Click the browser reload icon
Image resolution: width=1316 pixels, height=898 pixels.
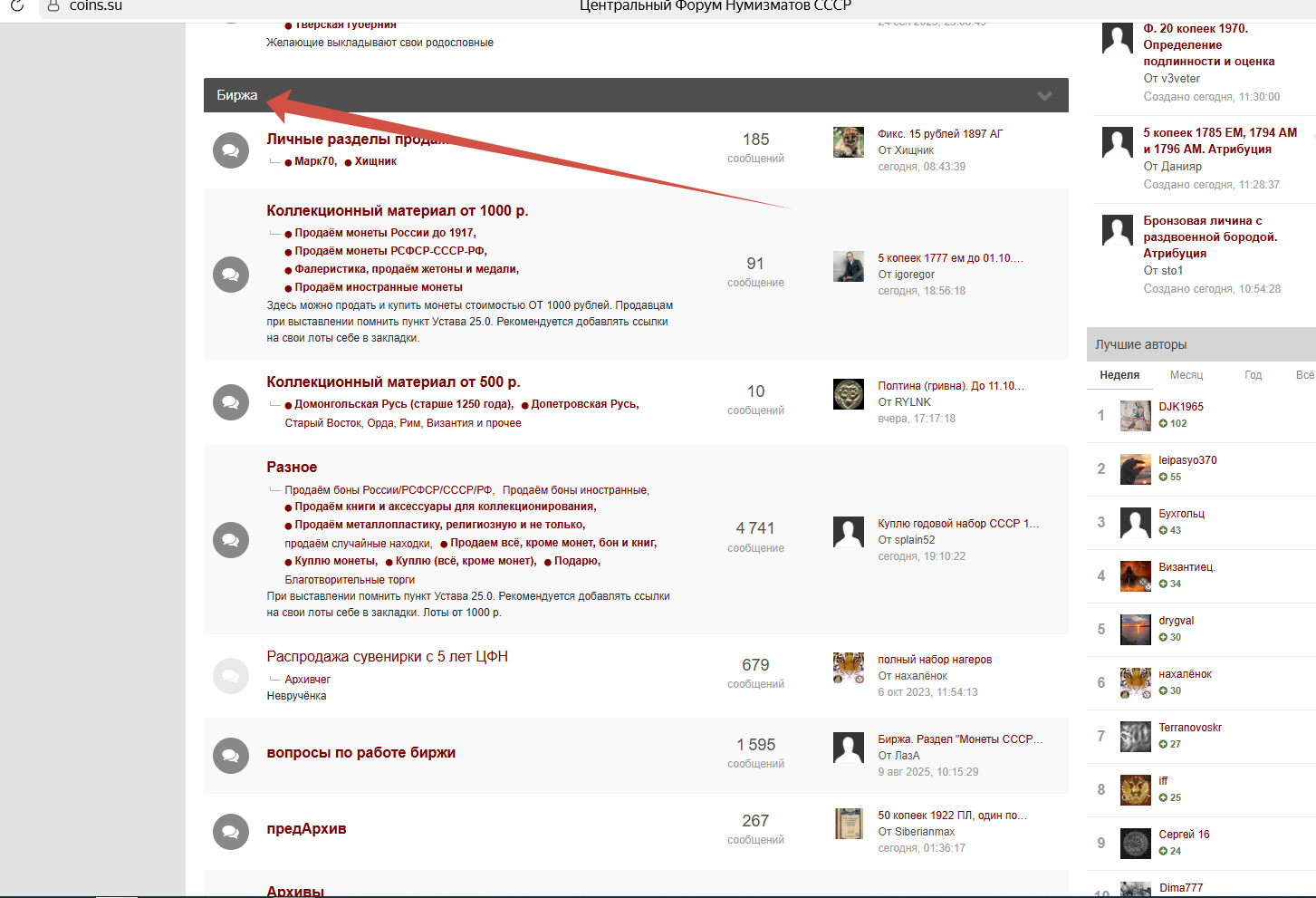(x=16, y=5)
